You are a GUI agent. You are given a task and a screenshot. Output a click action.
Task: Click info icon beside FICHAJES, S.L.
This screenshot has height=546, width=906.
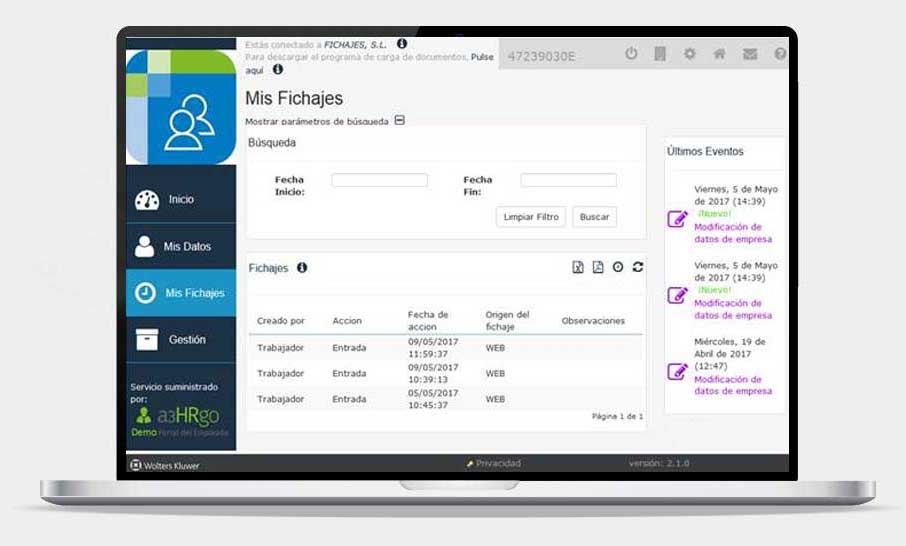tap(402, 44)
